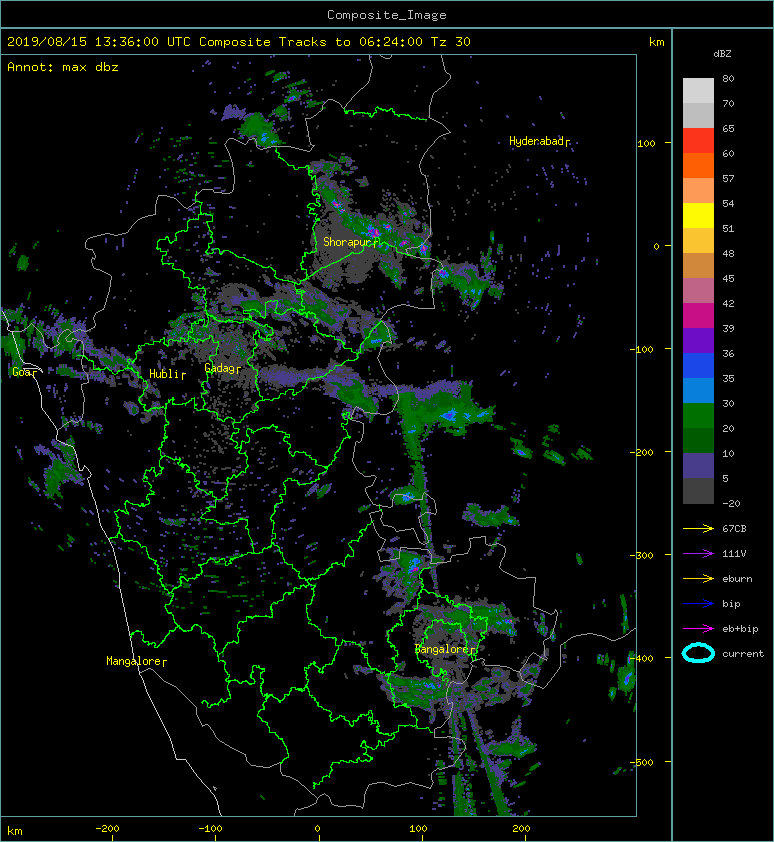774x842 pixels.
Task: Click the 'Annot: max dbz' annotation text
Action: [63, 67]
